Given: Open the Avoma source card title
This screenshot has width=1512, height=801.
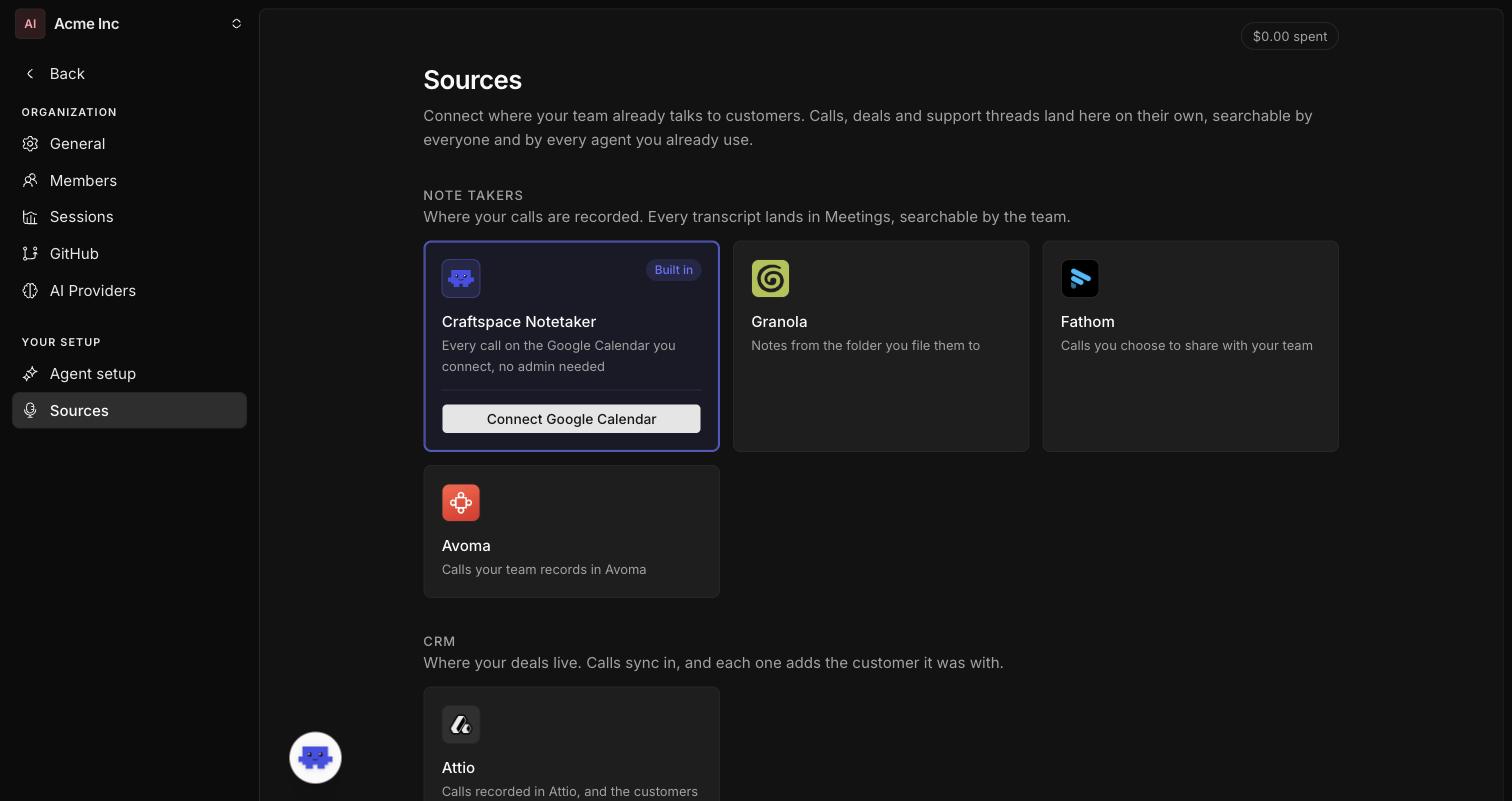Looking at the screenshot, I should 466,546.
